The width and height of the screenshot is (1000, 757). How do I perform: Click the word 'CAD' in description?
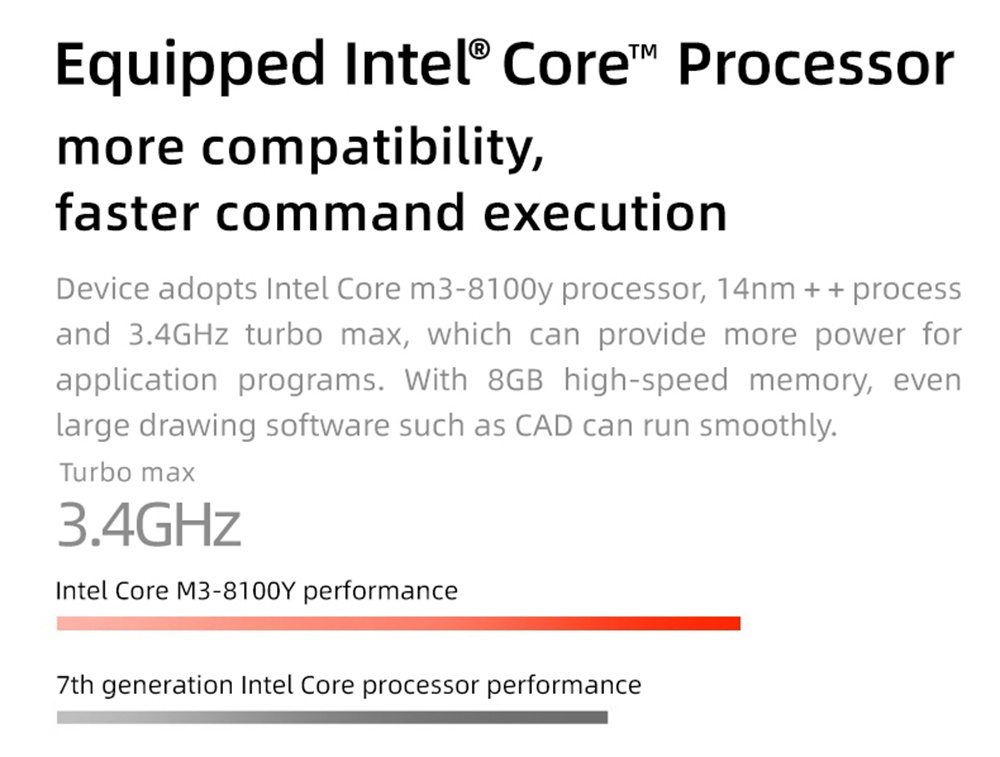pos(544,425)
